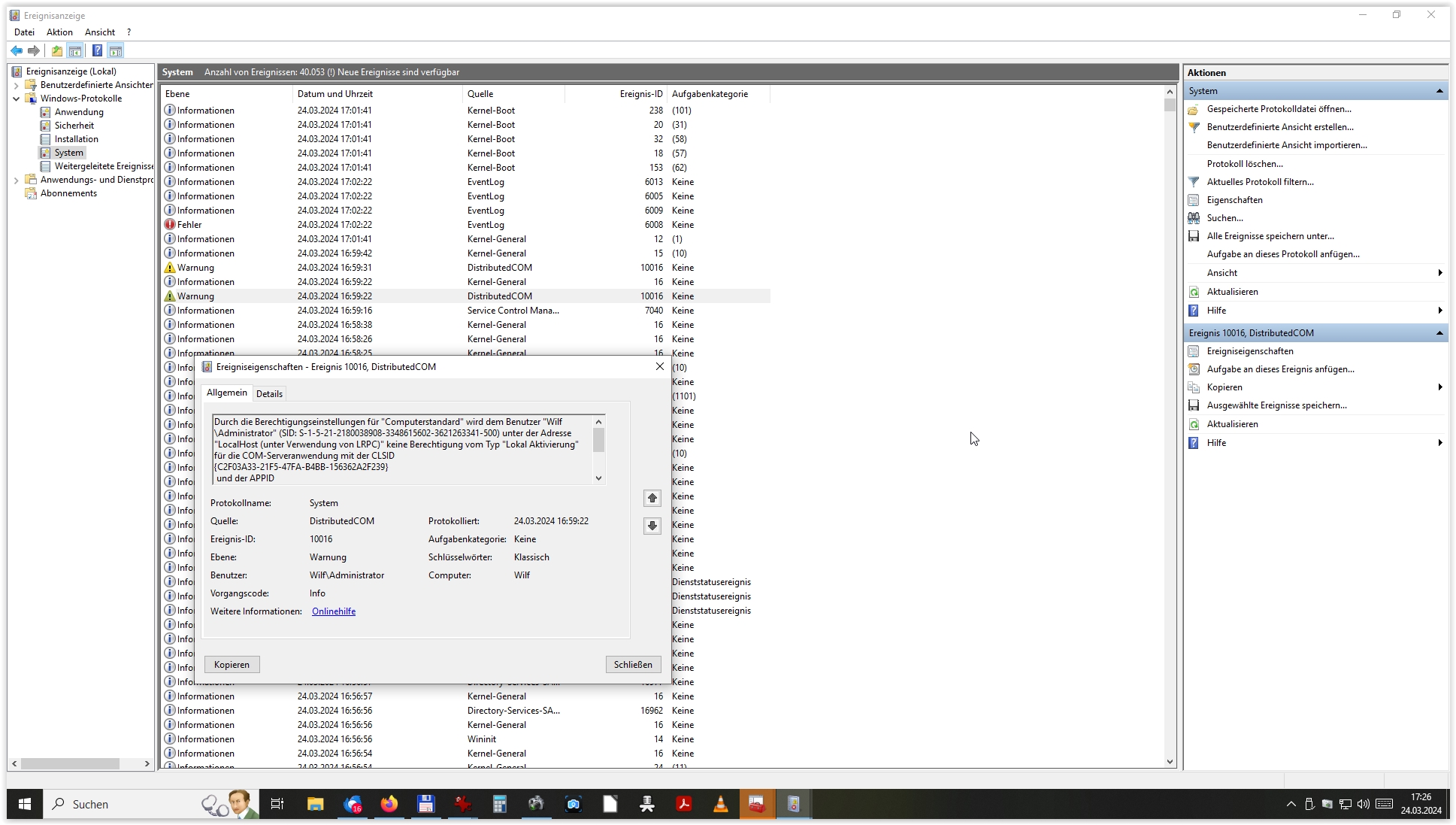Select the Sicherheit log in the tree
The width and height of the screenshot is (1456, 825).
coord(74,126)
